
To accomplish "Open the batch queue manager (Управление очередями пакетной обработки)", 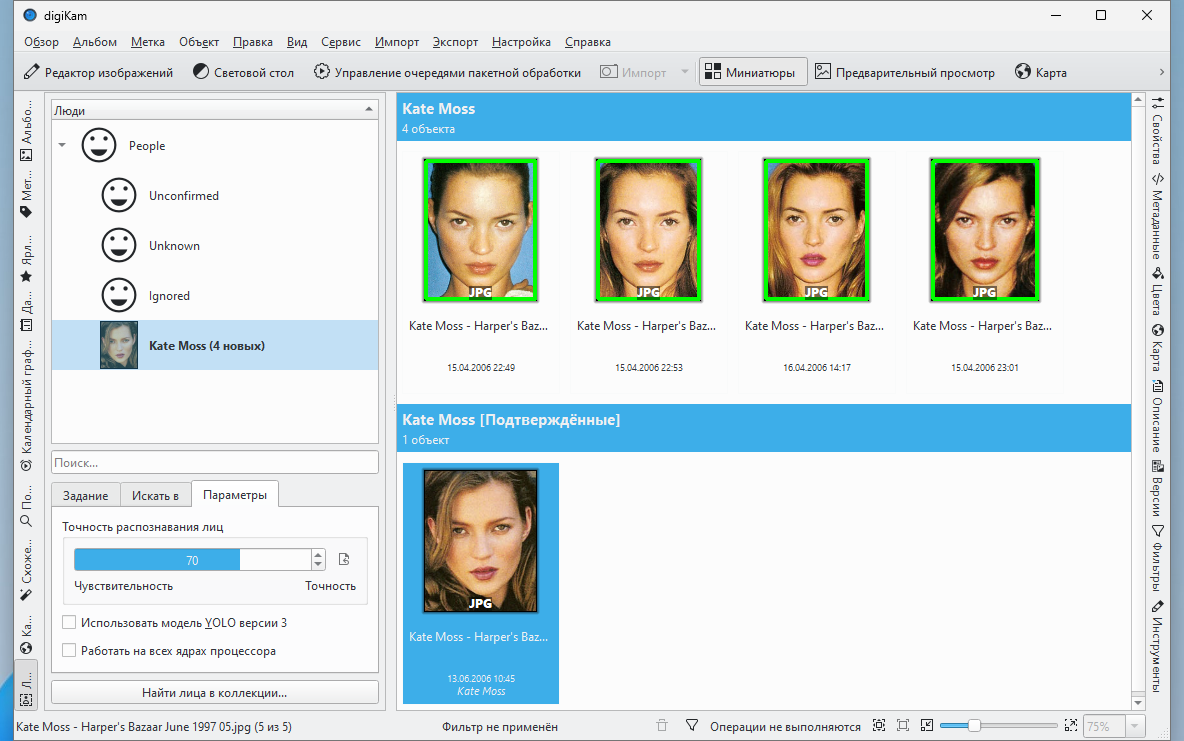I will (x=448, y=73).
